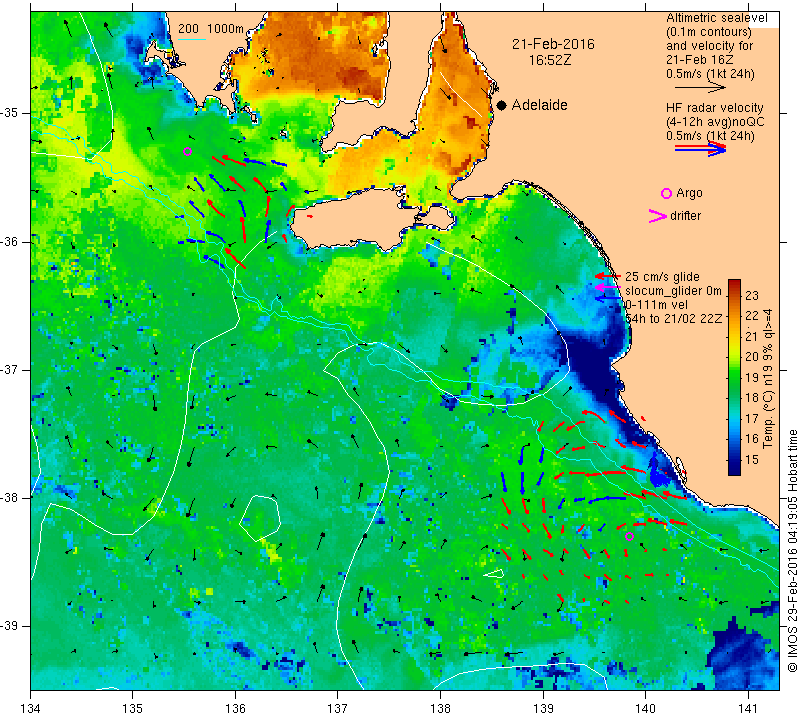Click the dark blue bottom of temperature colorbar
The image size is (800, 720).
pyautogui.click(x=734, y=469)
